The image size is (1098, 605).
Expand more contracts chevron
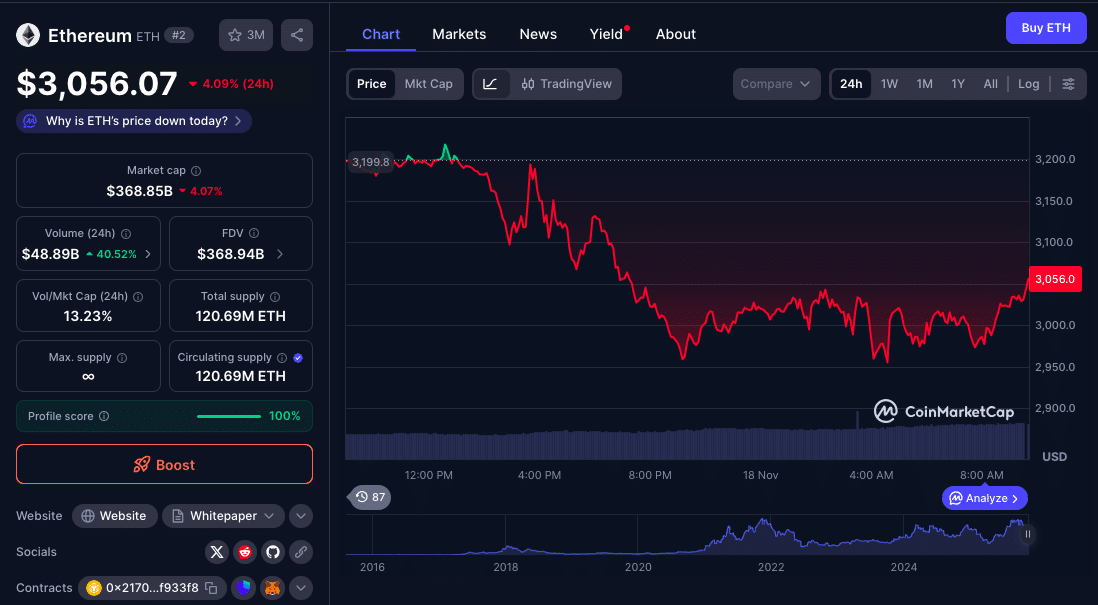(x=301, y=588)
